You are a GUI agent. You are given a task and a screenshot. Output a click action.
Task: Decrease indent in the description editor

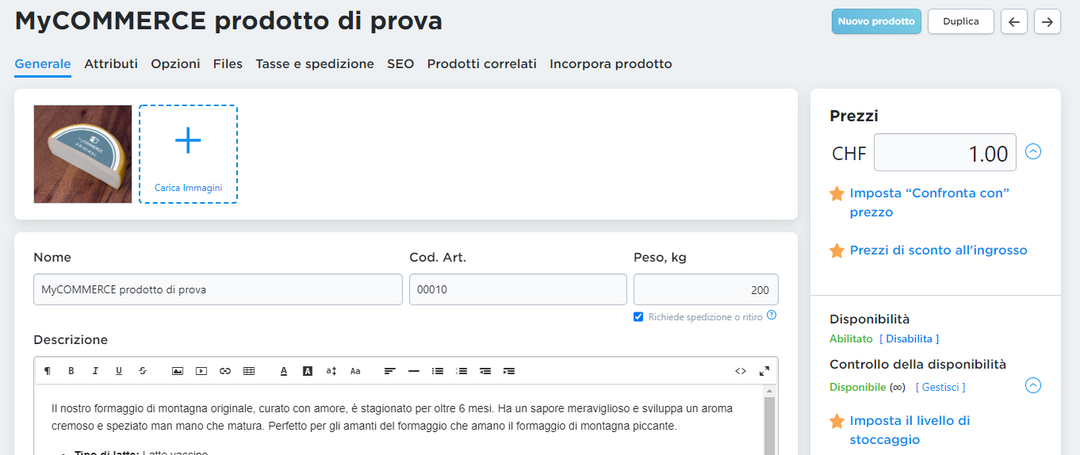click(x=486, y=371)
